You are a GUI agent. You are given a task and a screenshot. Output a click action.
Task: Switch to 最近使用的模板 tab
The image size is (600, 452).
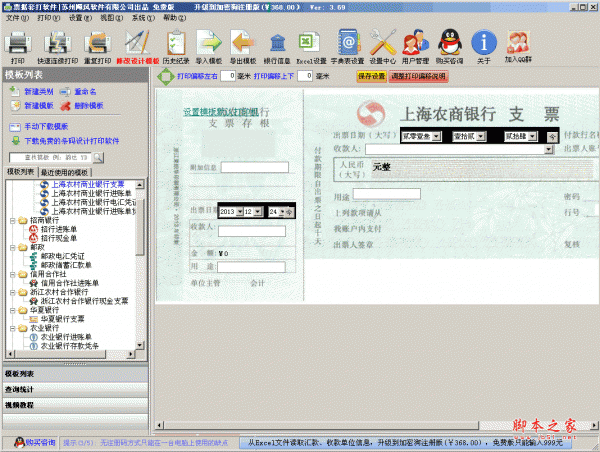click(x=64, y=172)
